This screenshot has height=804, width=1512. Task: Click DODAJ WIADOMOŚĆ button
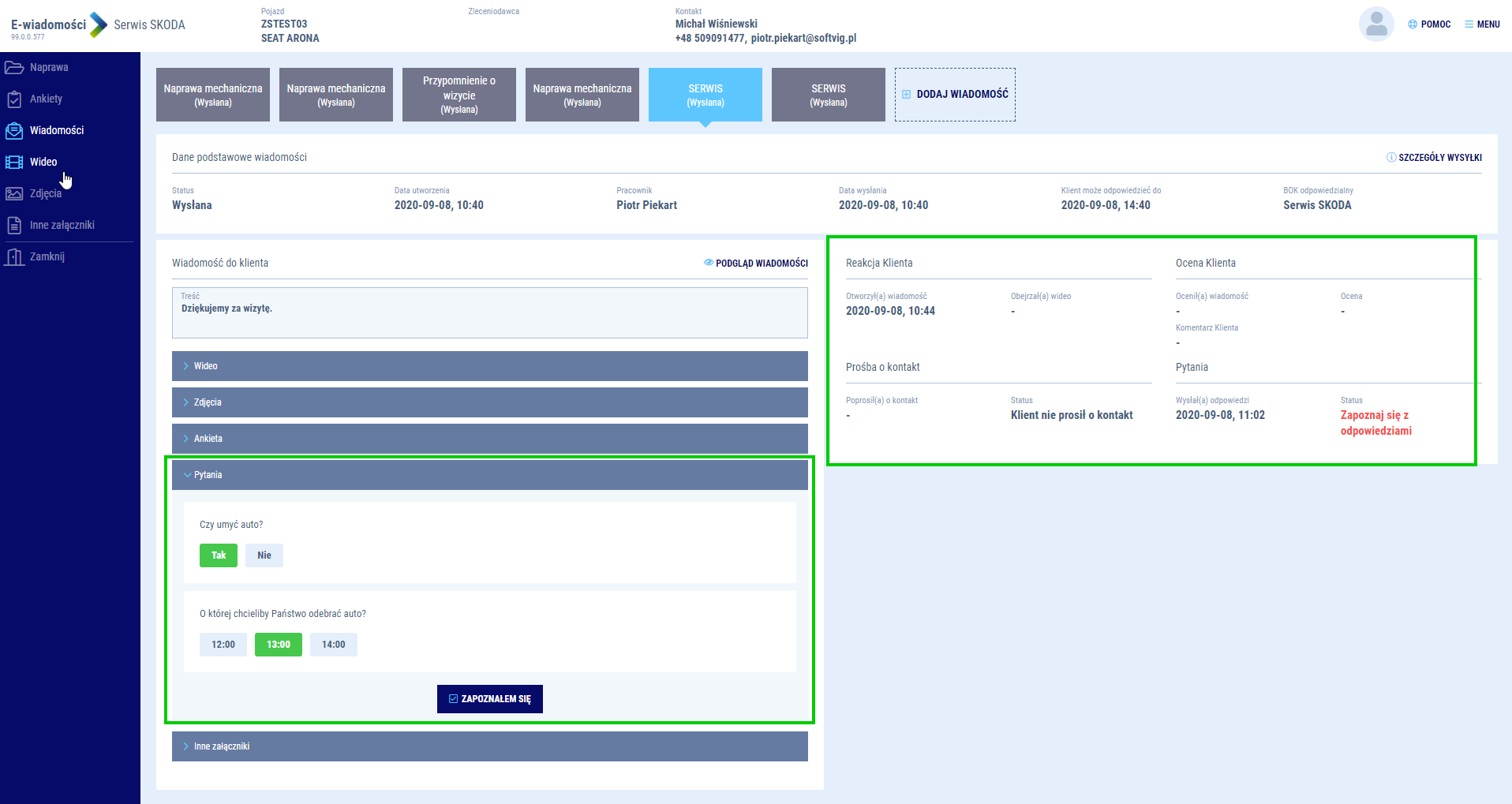pos(955,95)
